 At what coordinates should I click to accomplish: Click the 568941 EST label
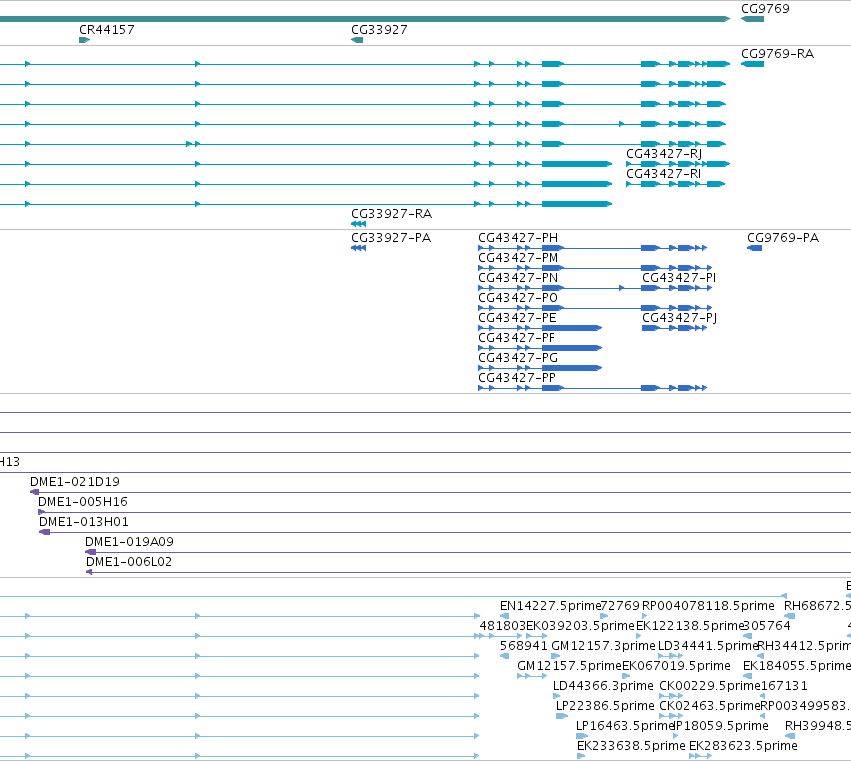[524, 646]
